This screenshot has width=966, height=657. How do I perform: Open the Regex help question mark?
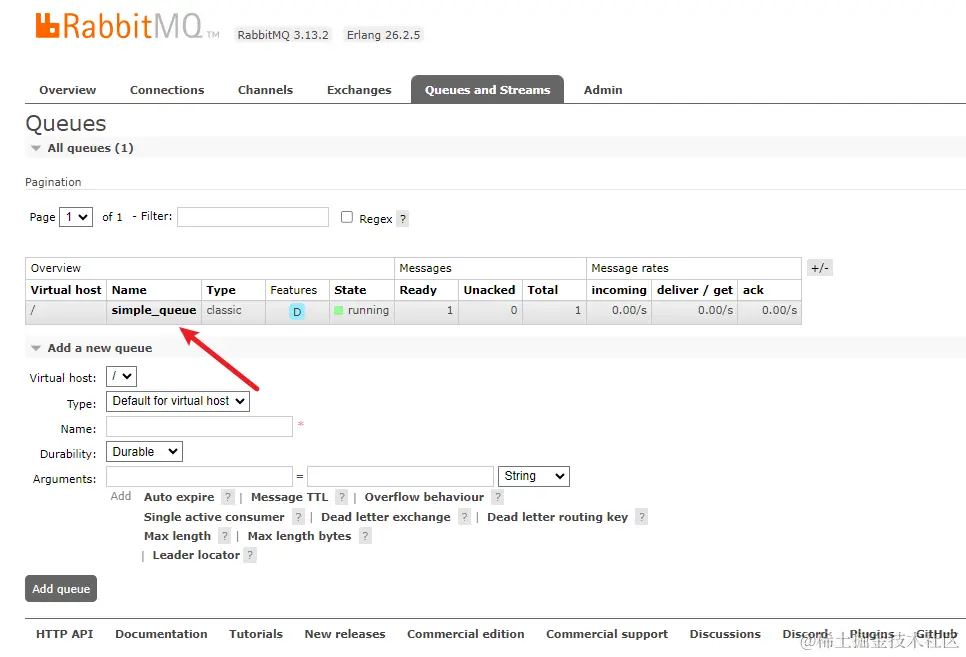pyautogui.click(x=402, y=219)
